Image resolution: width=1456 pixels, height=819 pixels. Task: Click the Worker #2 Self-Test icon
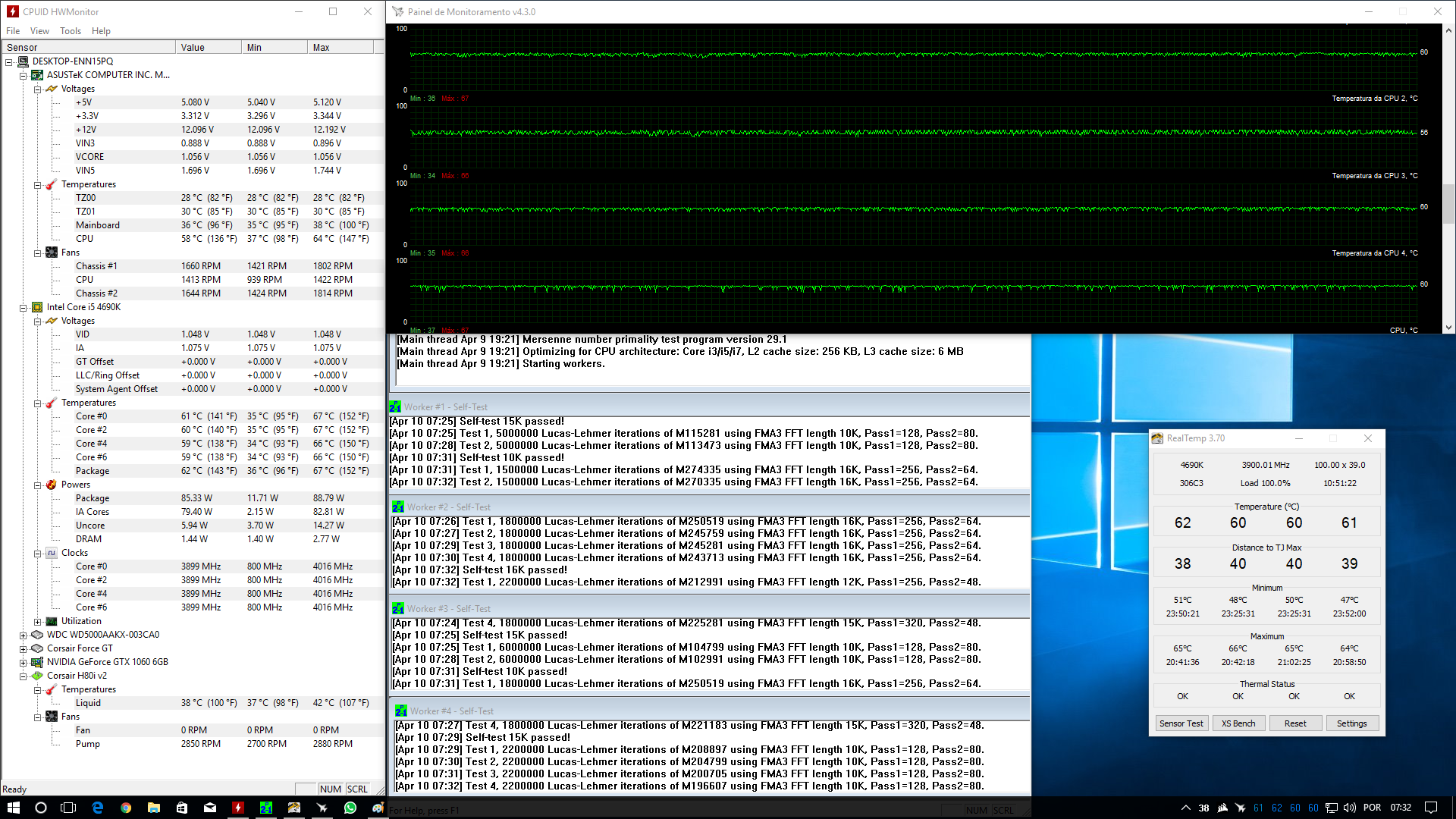click(x=398, y=507)
